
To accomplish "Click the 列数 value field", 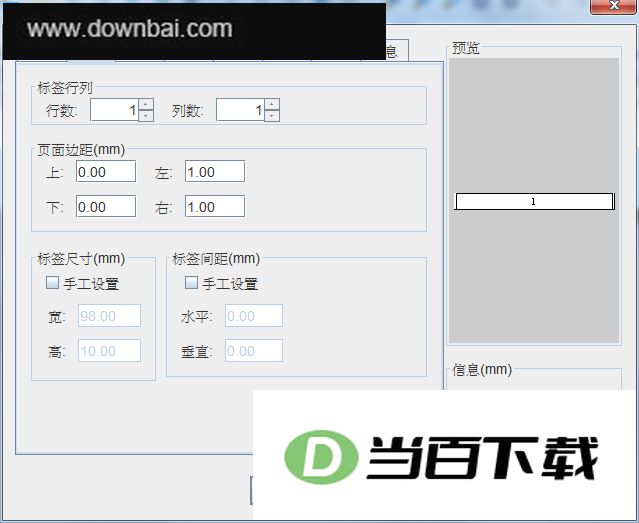I will (x=240, y=110).
